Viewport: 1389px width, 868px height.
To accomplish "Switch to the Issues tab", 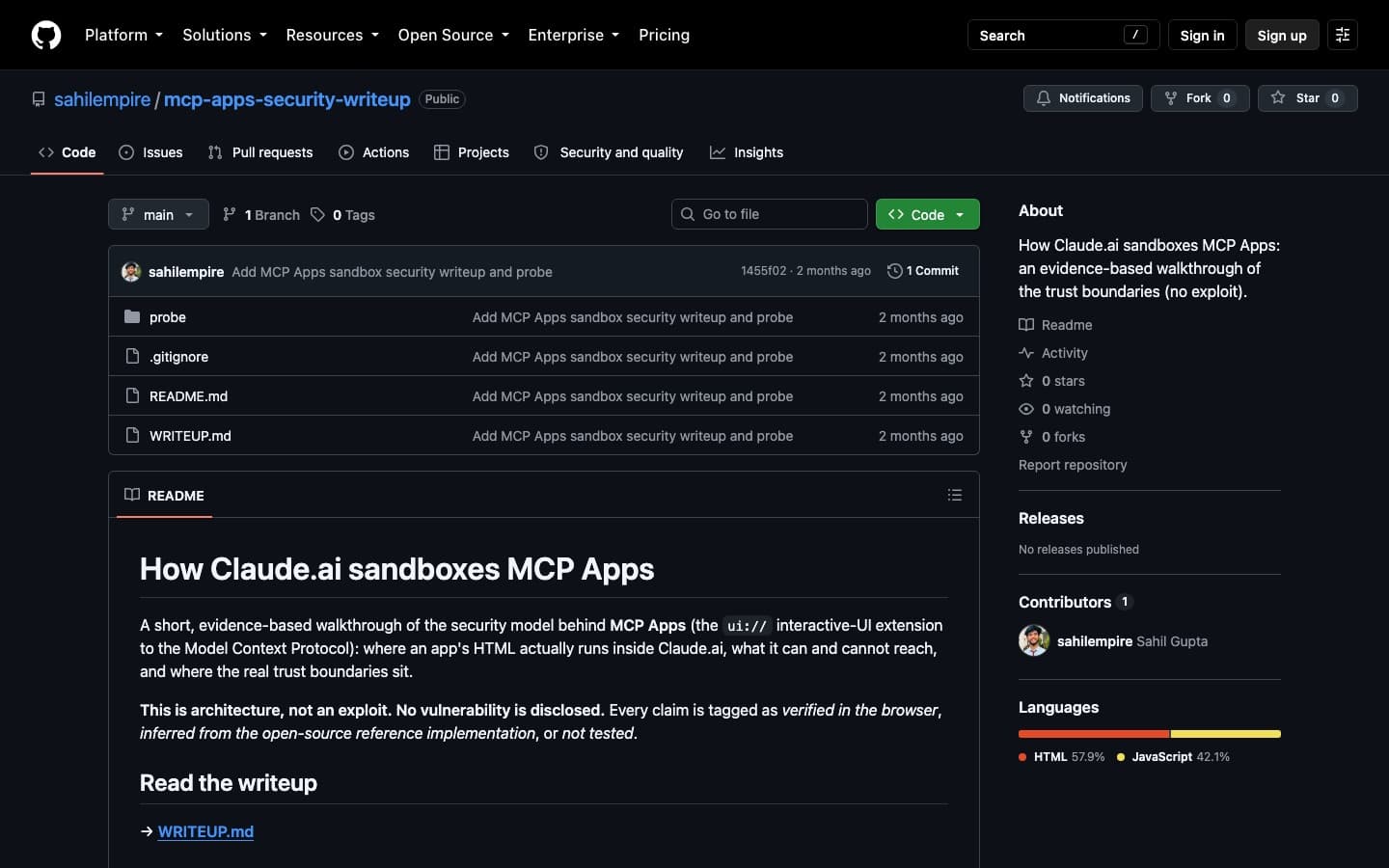I will coord(150,152).
